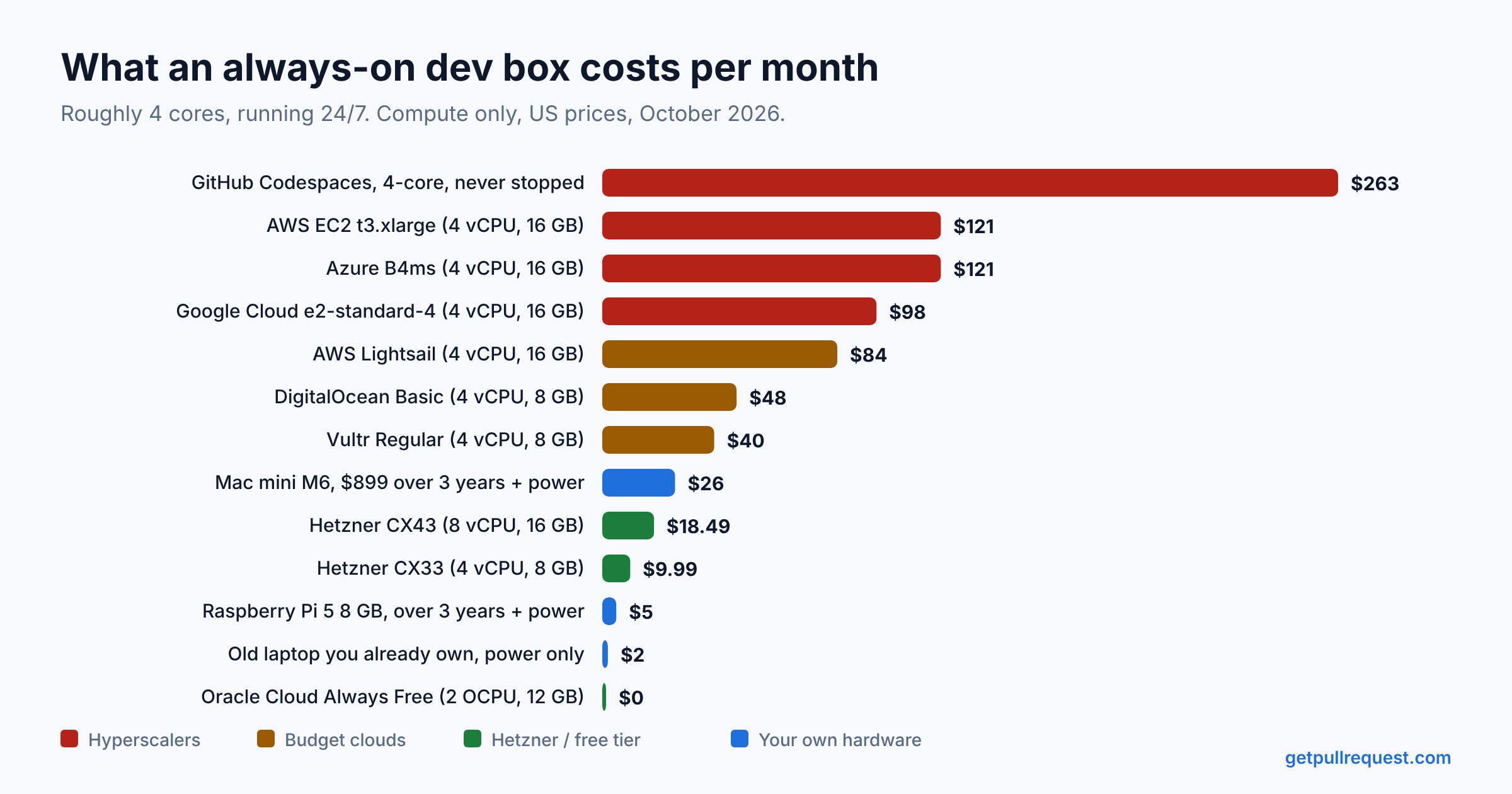Image resolution: width=1512 pixels, height=794 pixels.
Task: Click the '$18.49' value label
Action: pos(698,526)
